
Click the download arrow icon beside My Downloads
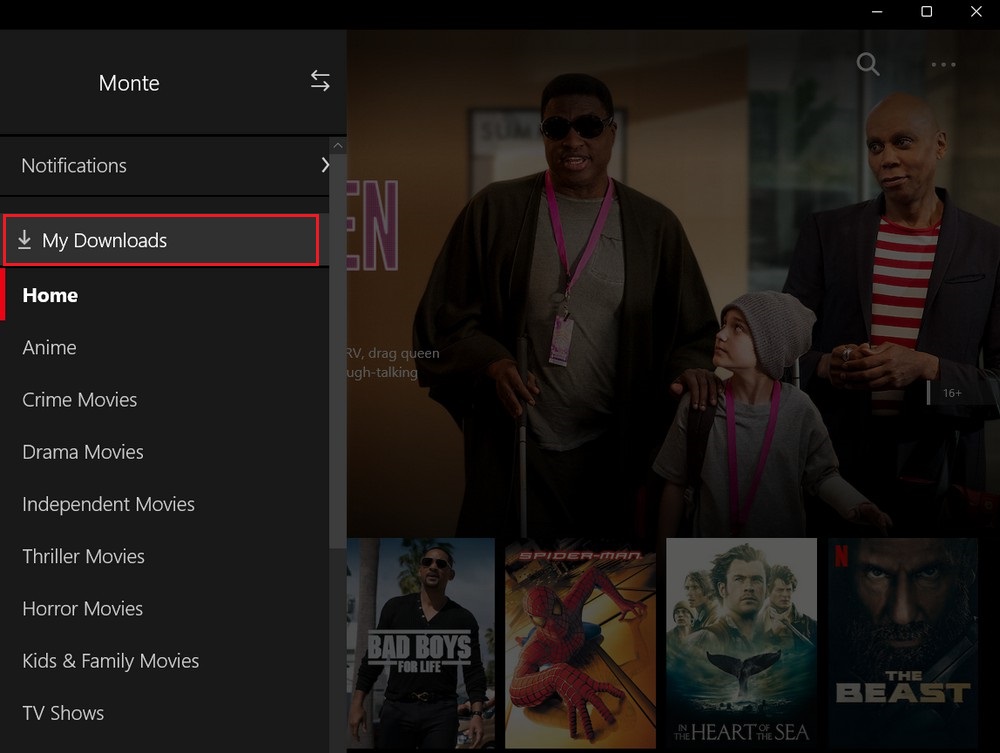point(24,240)
